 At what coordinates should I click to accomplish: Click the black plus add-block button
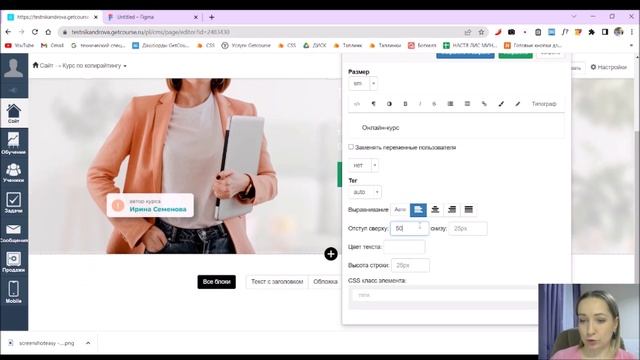(x=331, y=254)
